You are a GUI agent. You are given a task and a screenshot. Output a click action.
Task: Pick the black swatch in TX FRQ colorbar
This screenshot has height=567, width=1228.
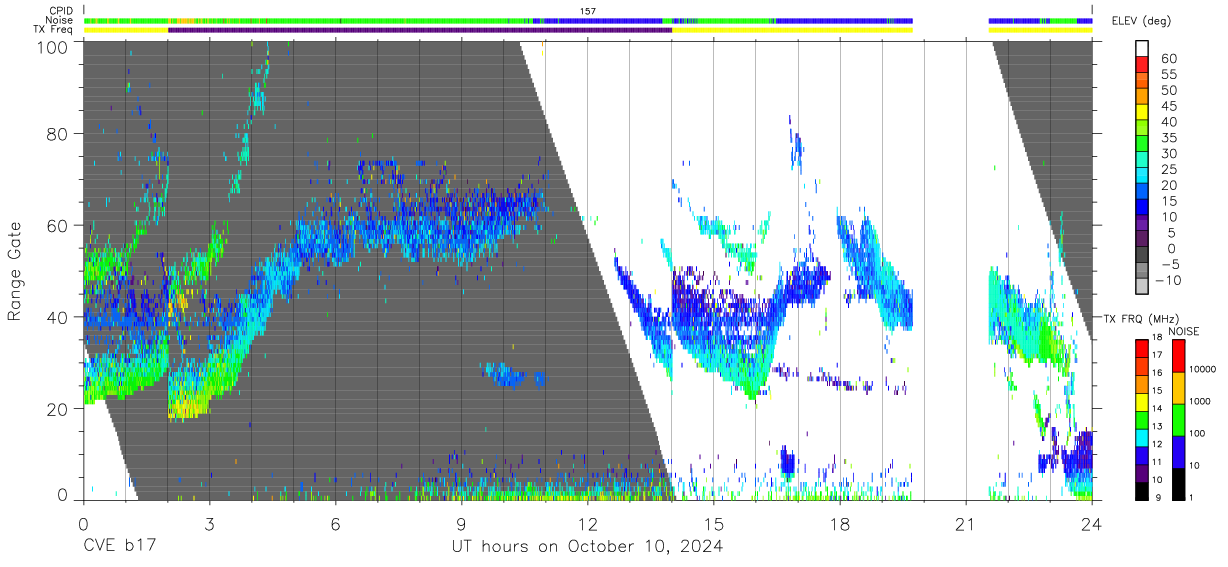(1142, 490)
